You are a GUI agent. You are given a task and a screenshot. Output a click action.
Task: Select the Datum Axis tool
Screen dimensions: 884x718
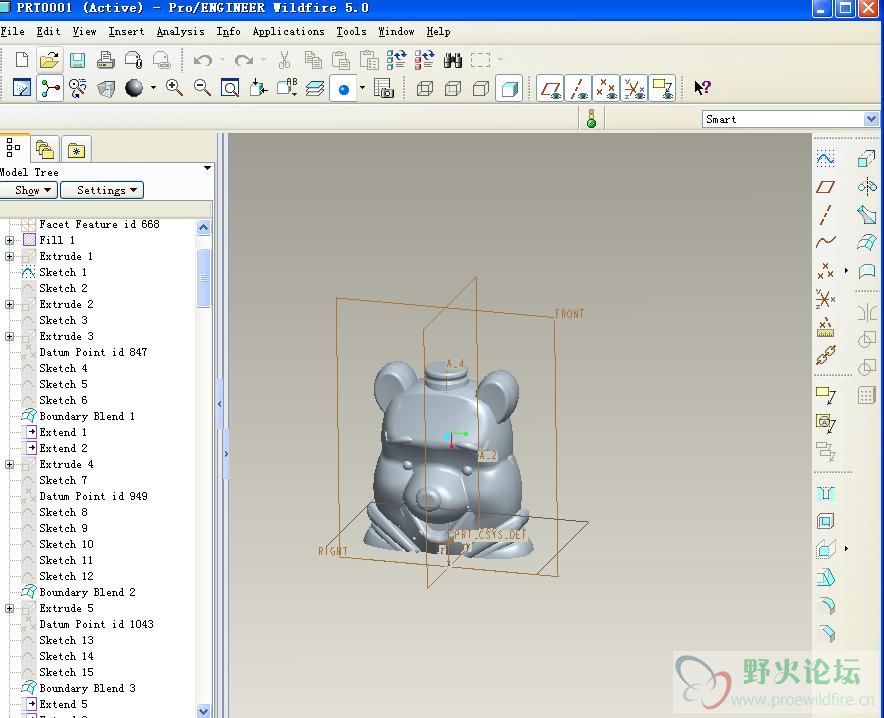pyautogui.click(x=825, y=215)
